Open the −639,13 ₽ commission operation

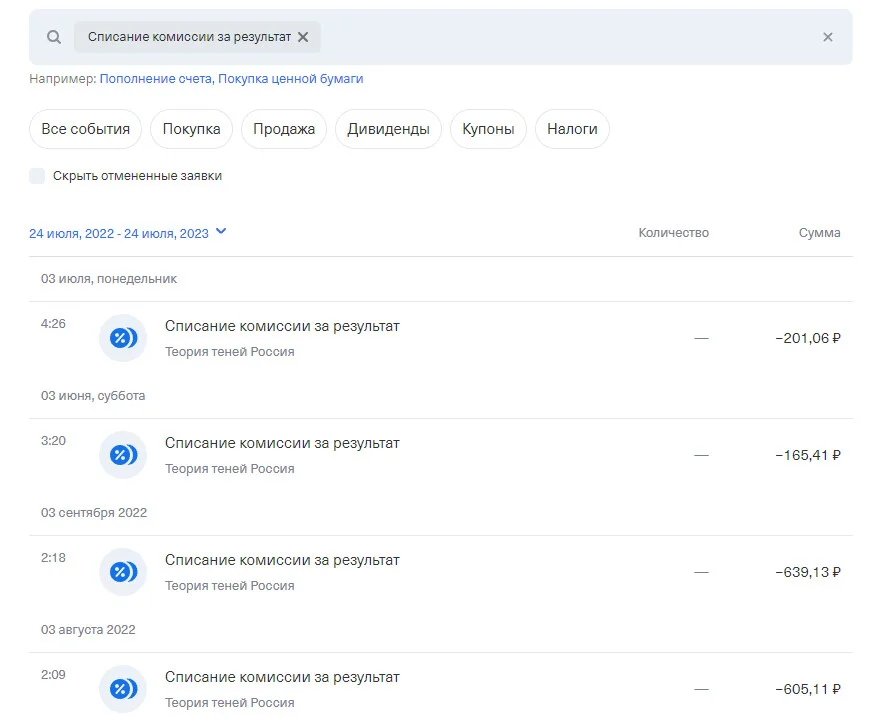[x=441, y=572]
